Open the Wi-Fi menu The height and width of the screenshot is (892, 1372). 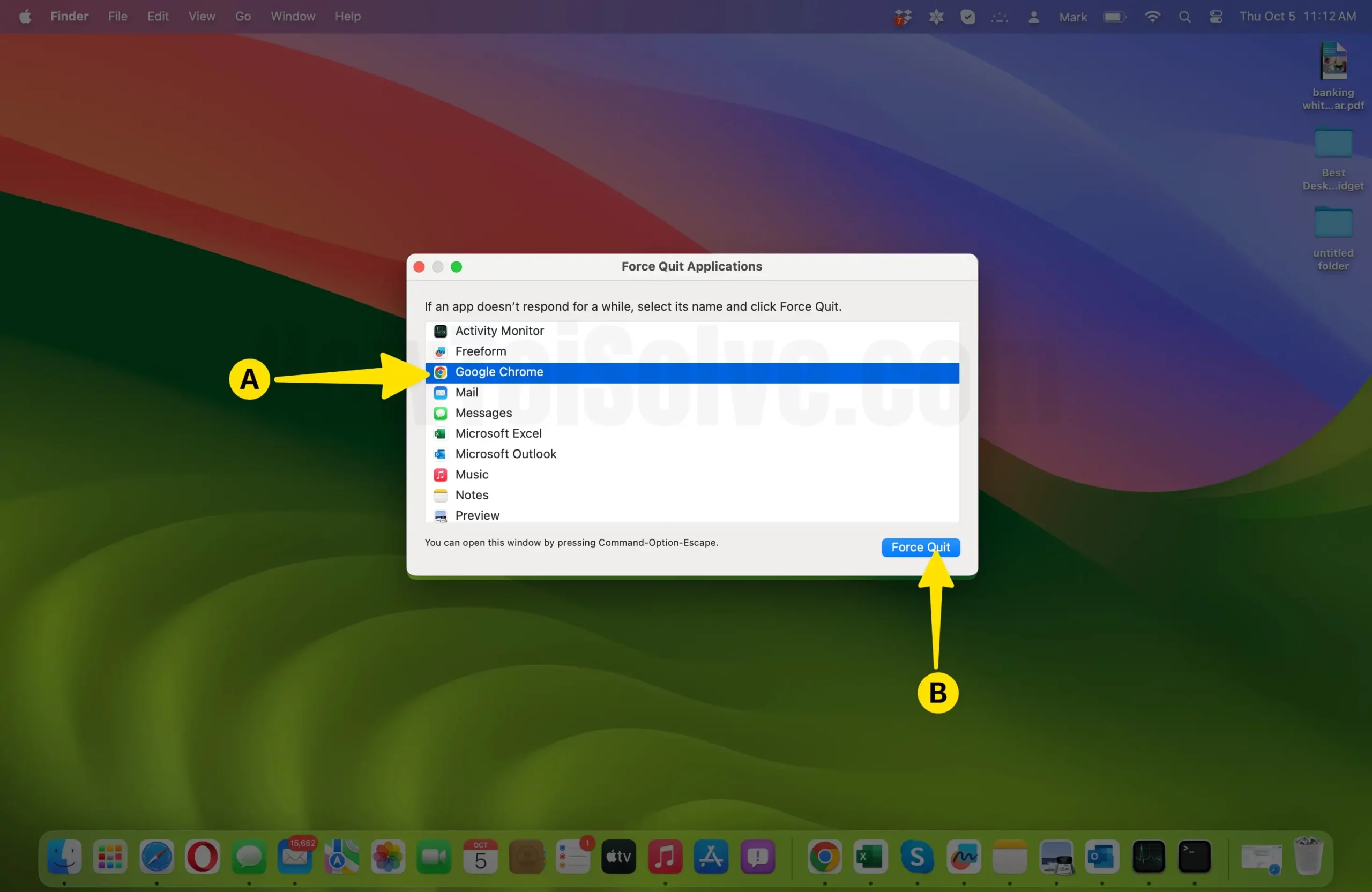pyautogui.click(x=1152, y=17)
